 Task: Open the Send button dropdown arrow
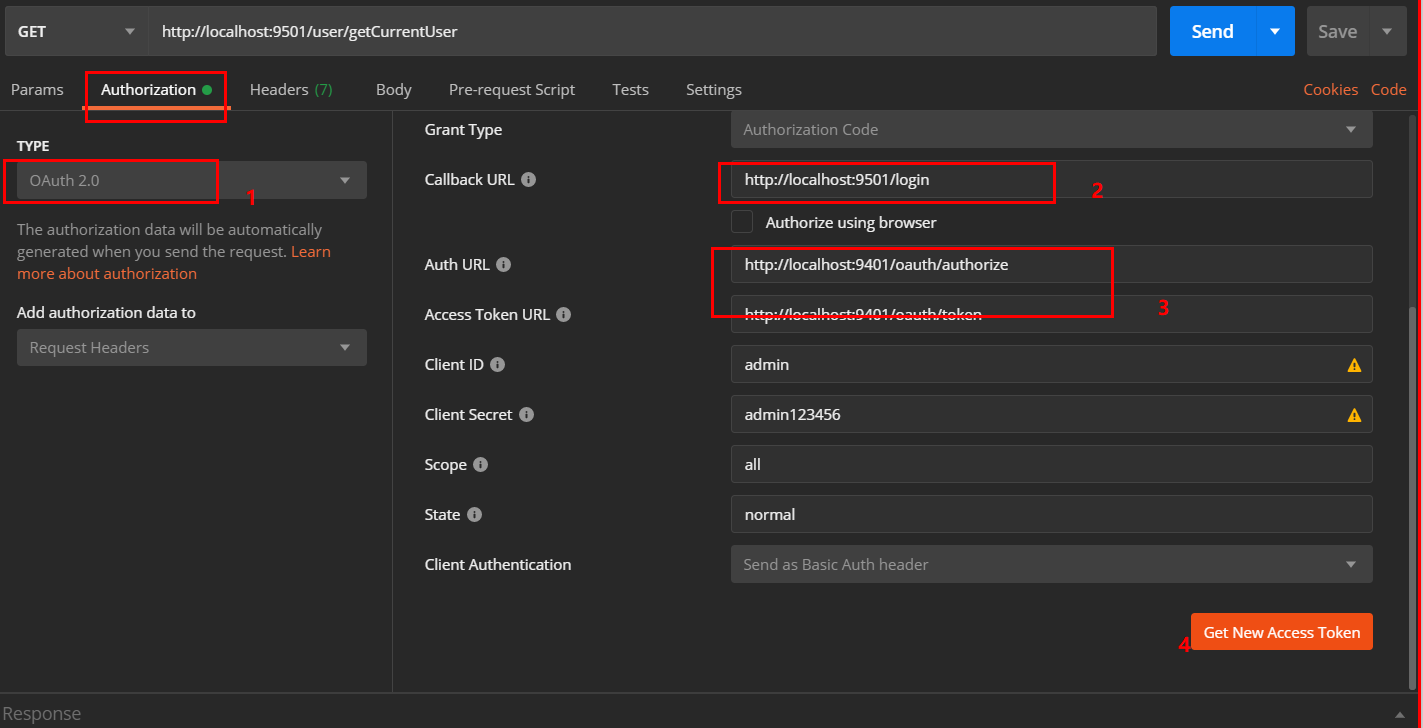click(1275, 32)
